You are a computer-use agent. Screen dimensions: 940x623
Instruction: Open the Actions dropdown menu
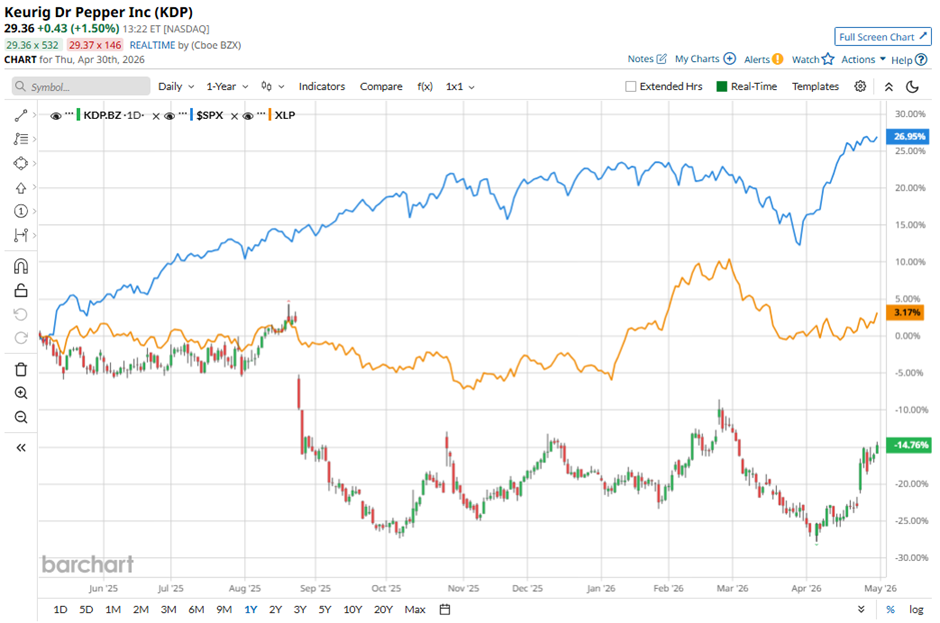click(863, 60)
